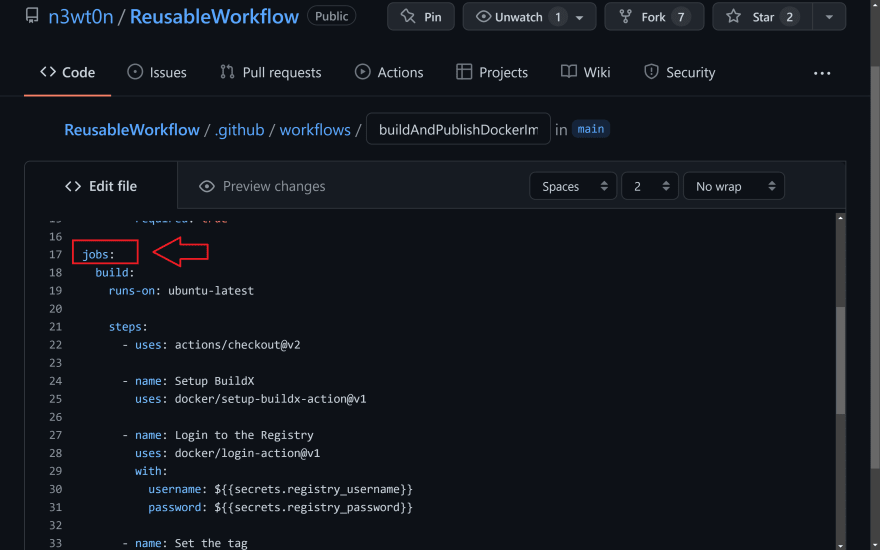Click the with: line

click(151, 471)
